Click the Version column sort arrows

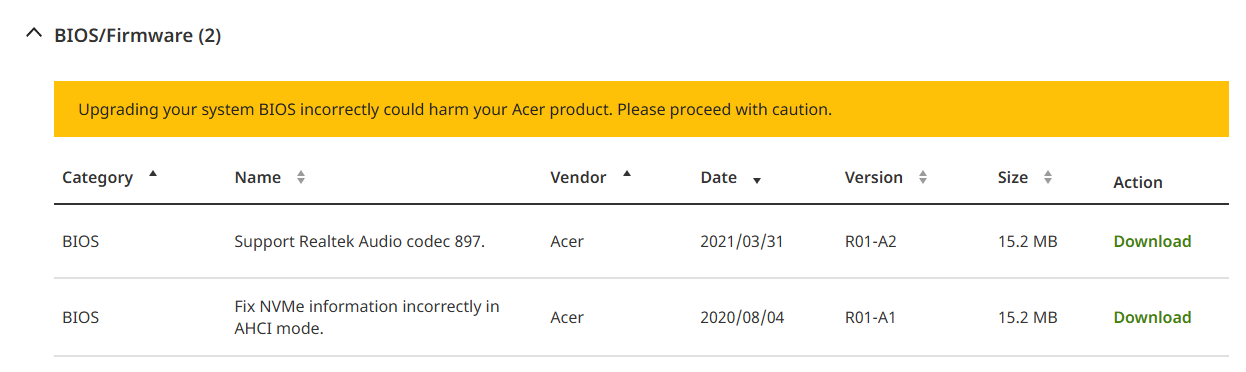click(922, 177)
